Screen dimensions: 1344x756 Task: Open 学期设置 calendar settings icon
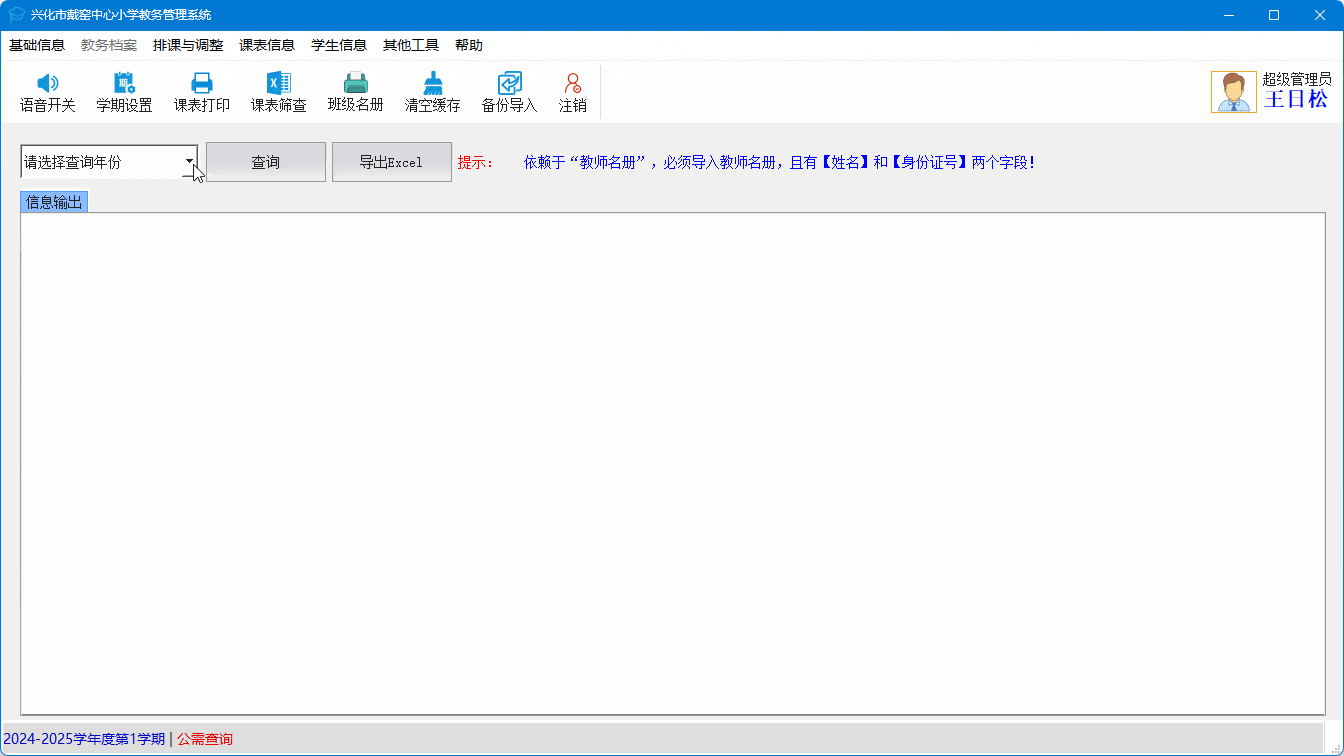tap(124, 84)
